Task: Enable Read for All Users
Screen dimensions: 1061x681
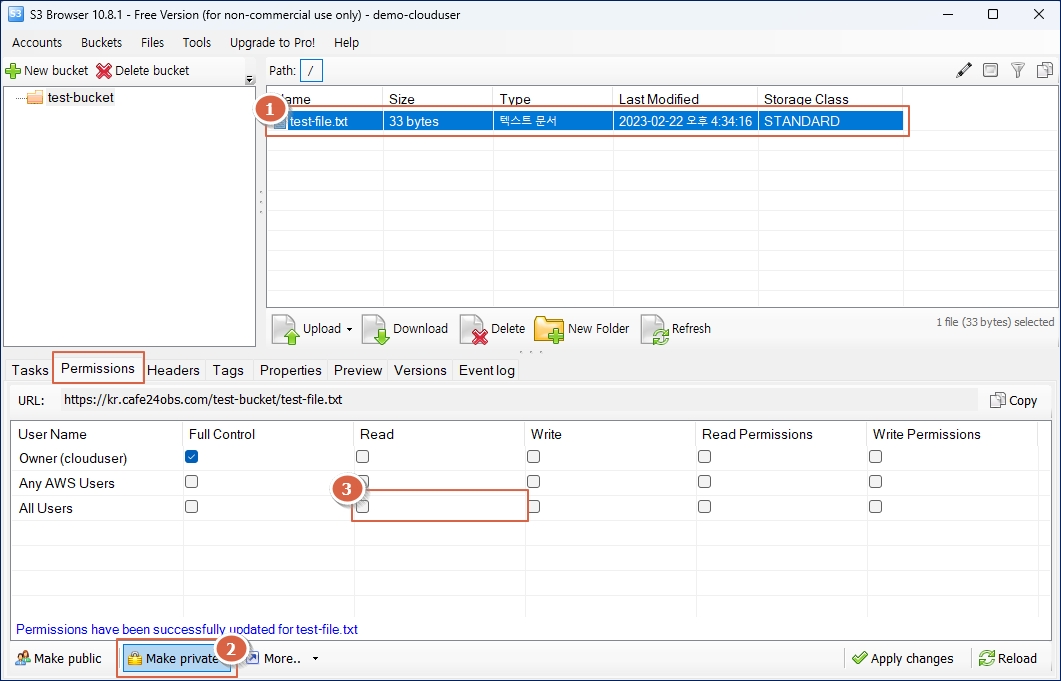Action: pos(363,507)
